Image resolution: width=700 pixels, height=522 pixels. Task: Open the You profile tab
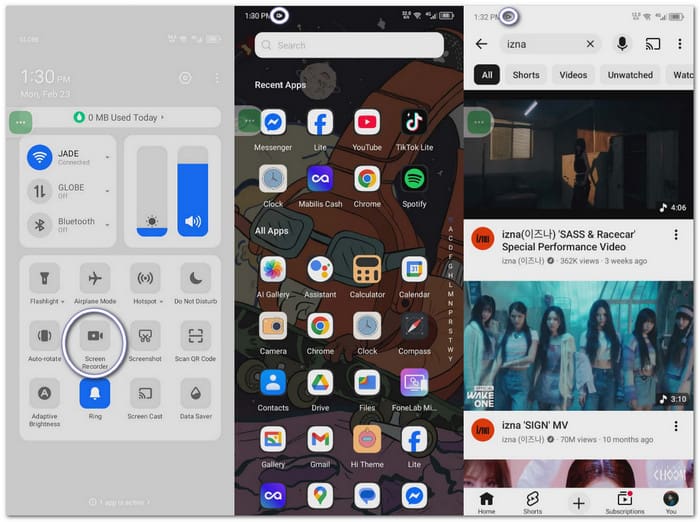pyautogui.click(x=671, y=502)
